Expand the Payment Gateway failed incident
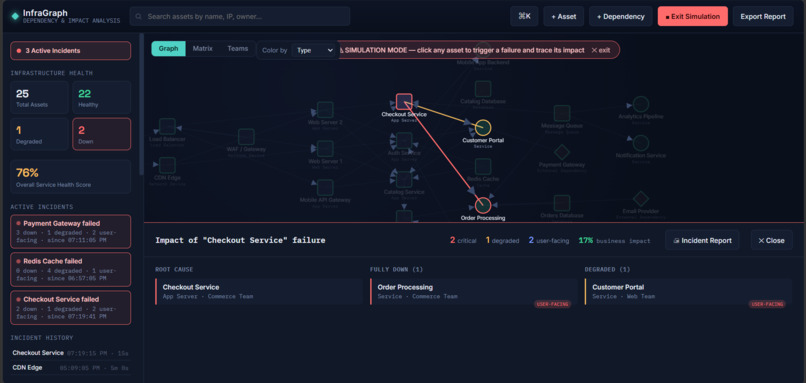This screenshot has width=806, height=383. 70,231
